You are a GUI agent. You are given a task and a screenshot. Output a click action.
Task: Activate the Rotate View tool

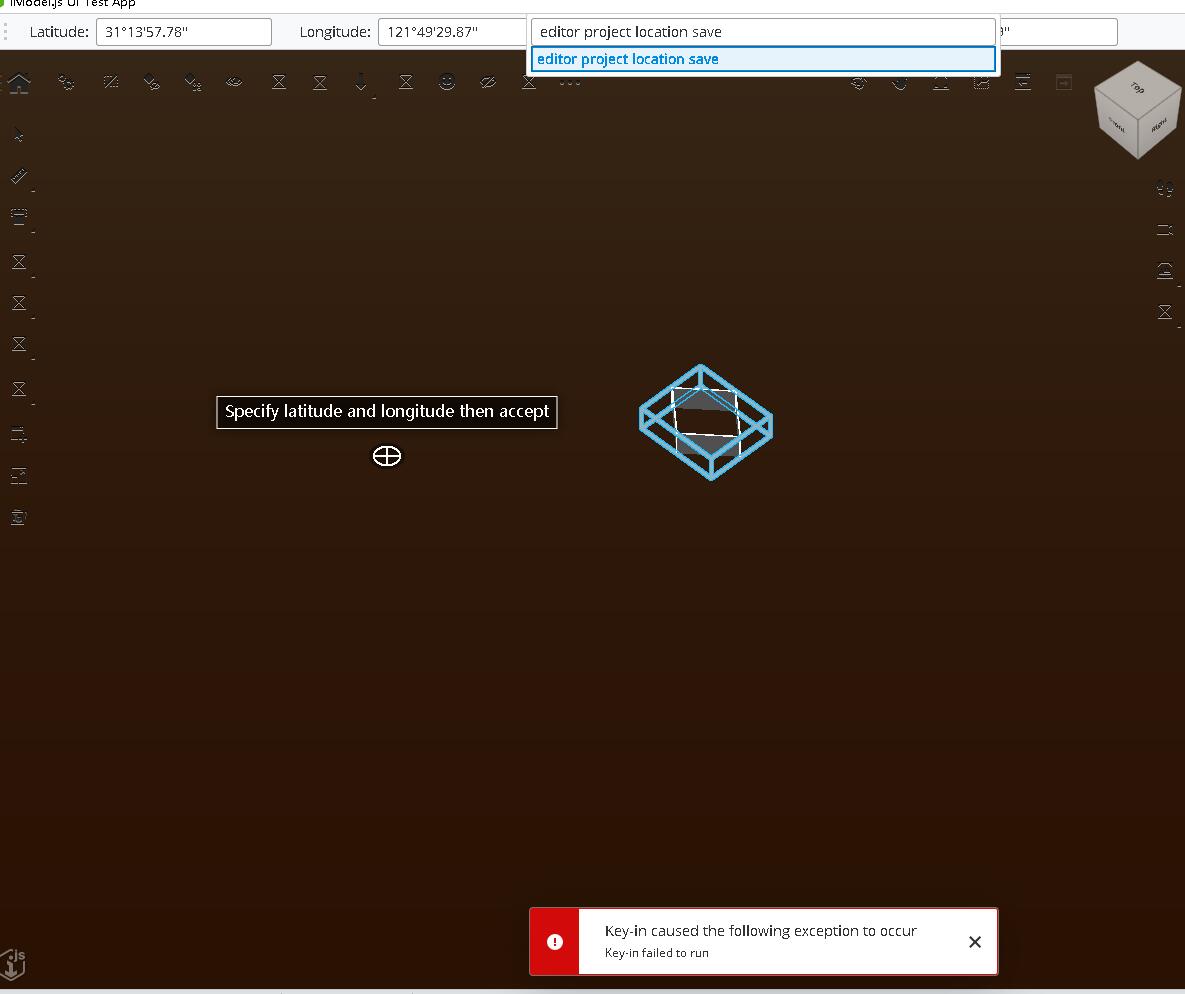tap(859, 82)
